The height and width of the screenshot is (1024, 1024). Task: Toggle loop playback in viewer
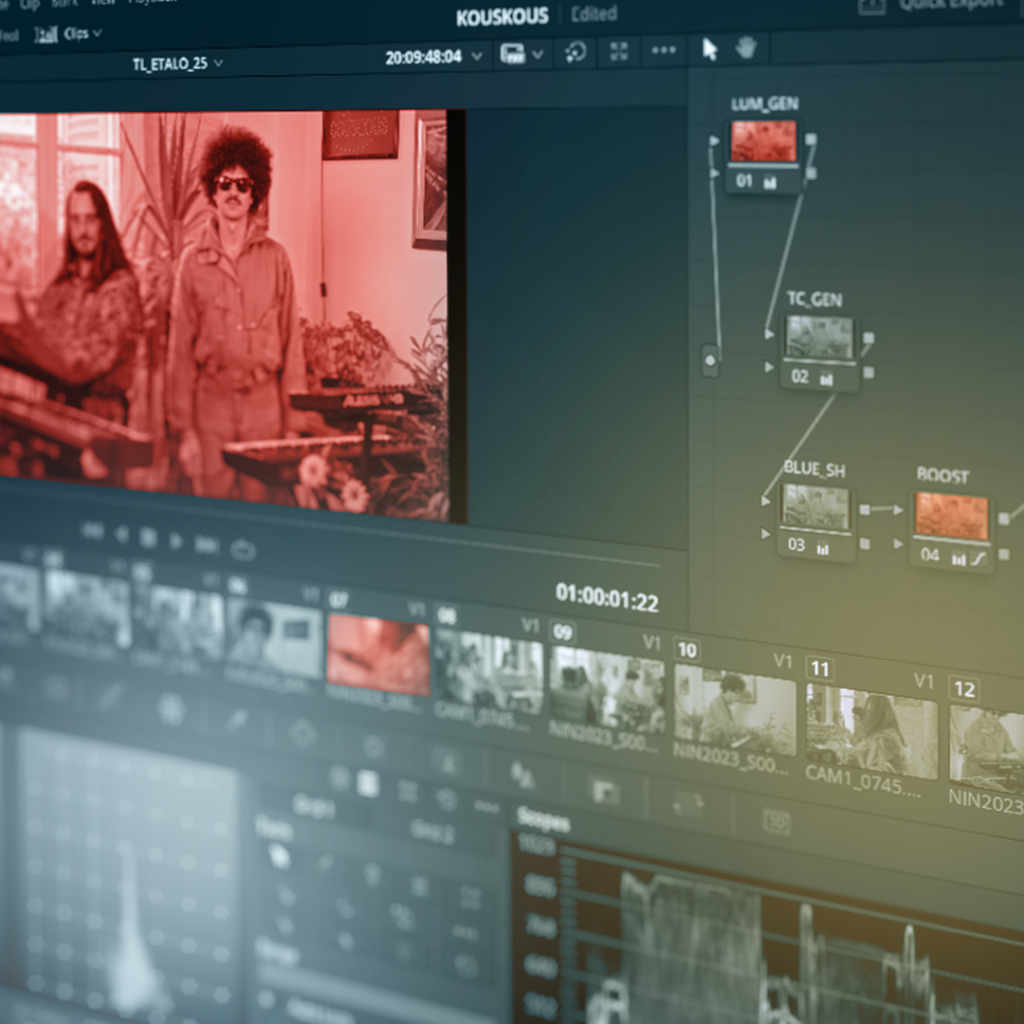coord(243,549)
